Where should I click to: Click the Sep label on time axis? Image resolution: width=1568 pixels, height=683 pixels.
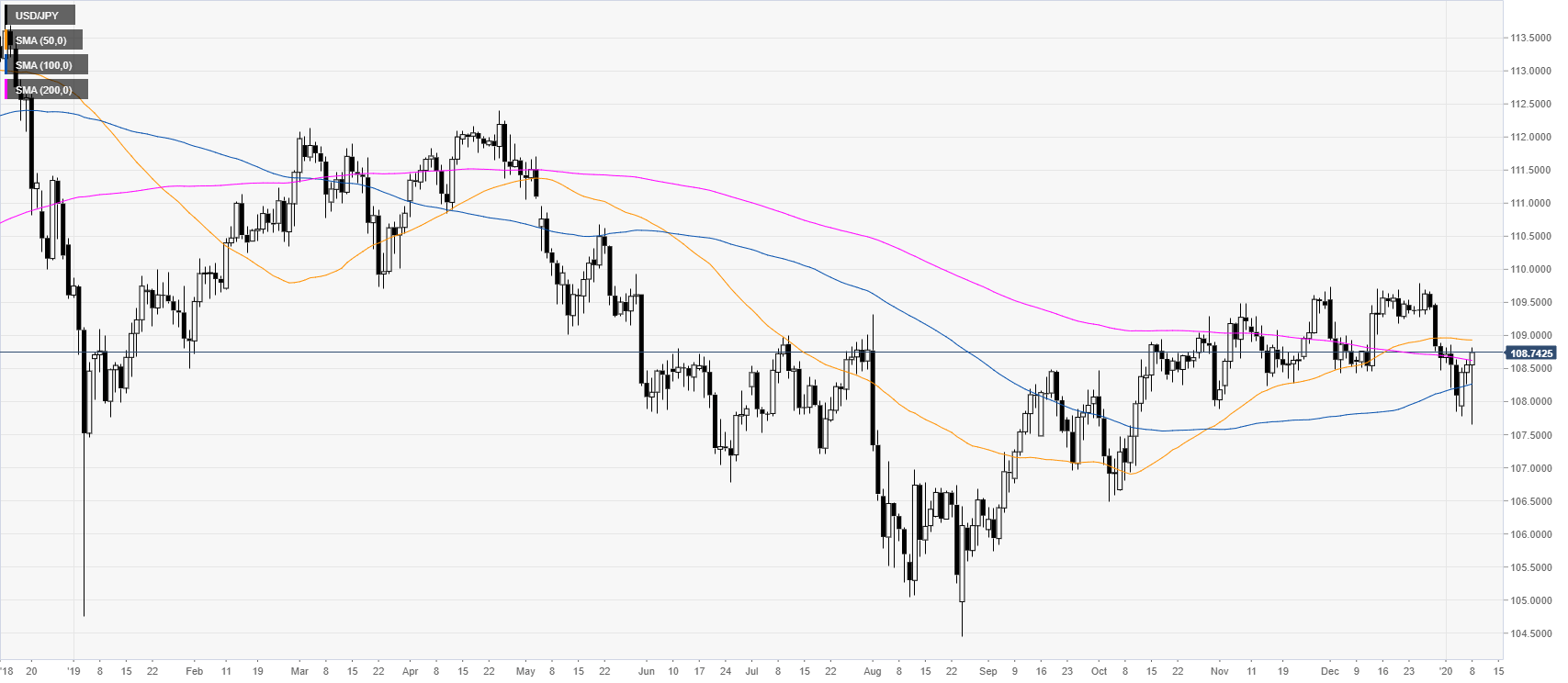click(x=988, y=671)
